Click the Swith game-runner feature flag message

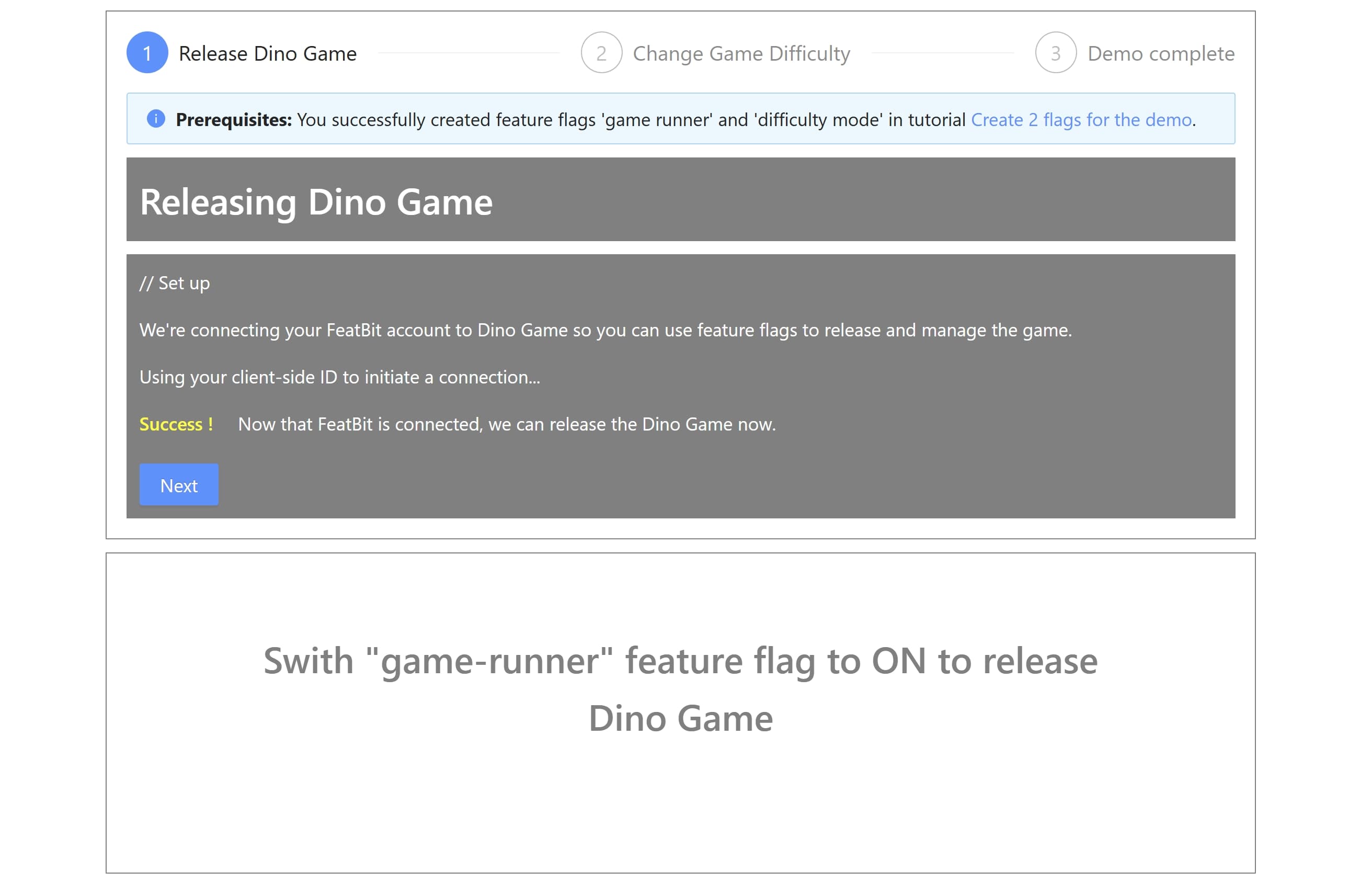click(680, 660)
